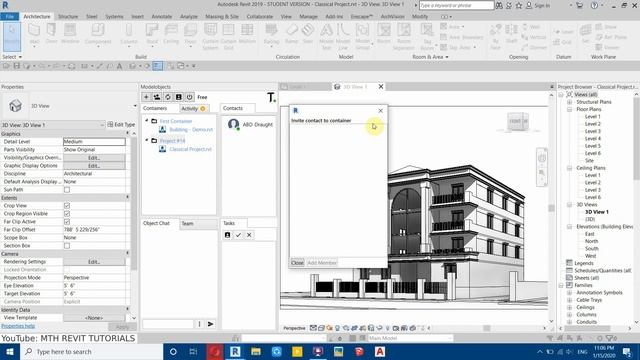Open the Properties help link
Screen dimensions: 640x360
click(x=18, y=326)
